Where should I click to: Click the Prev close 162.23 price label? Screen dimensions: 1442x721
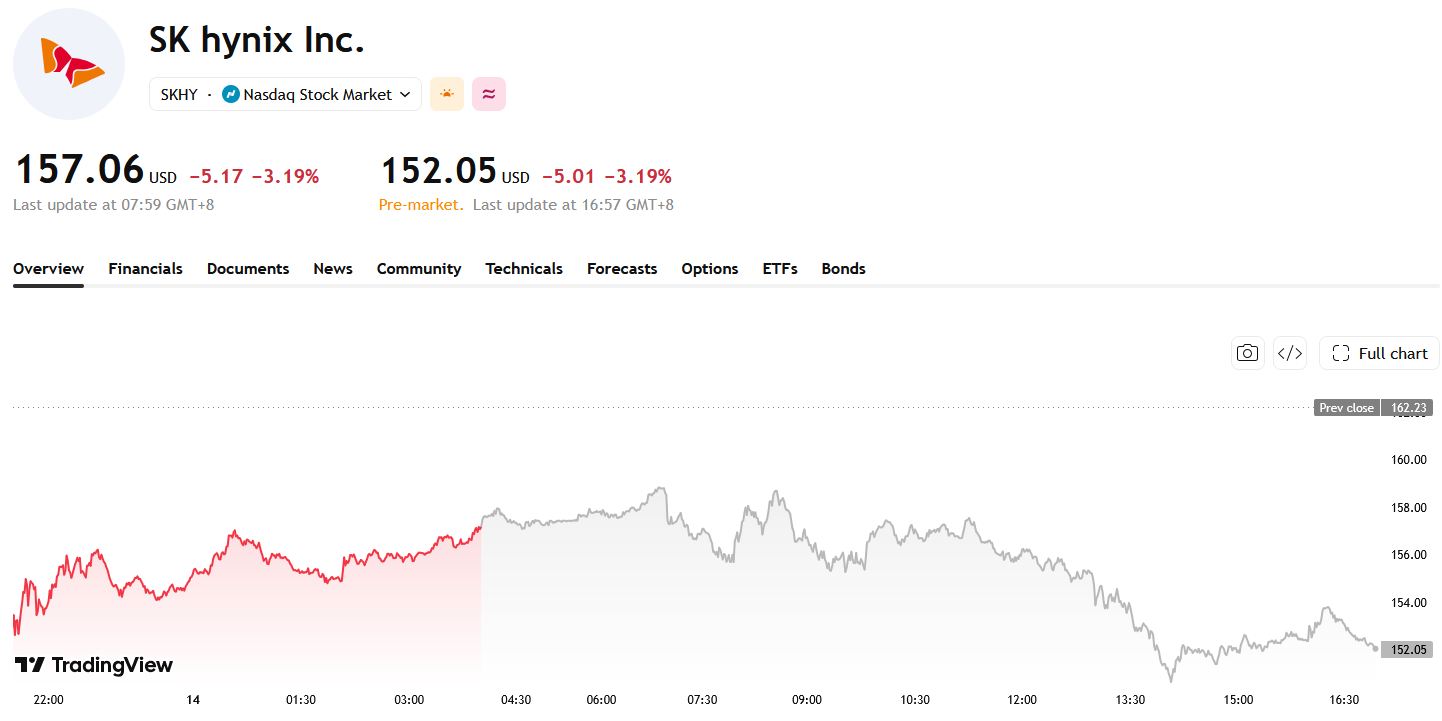click(1373, 408)
